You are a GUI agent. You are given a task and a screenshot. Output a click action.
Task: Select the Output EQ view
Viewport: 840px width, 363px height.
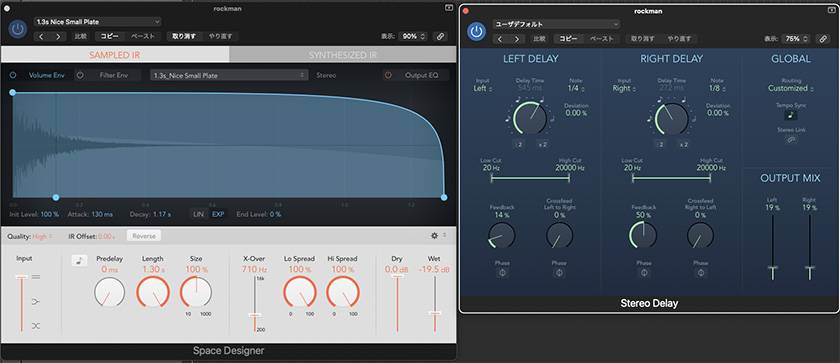(421, 75)
